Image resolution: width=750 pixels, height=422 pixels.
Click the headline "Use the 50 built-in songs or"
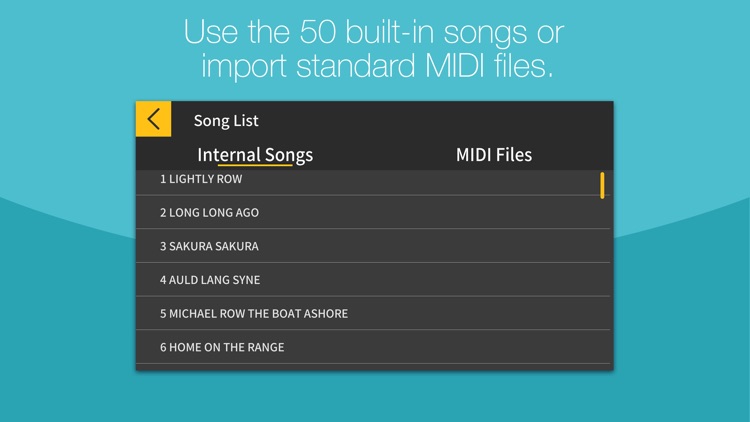coord(374,32)
